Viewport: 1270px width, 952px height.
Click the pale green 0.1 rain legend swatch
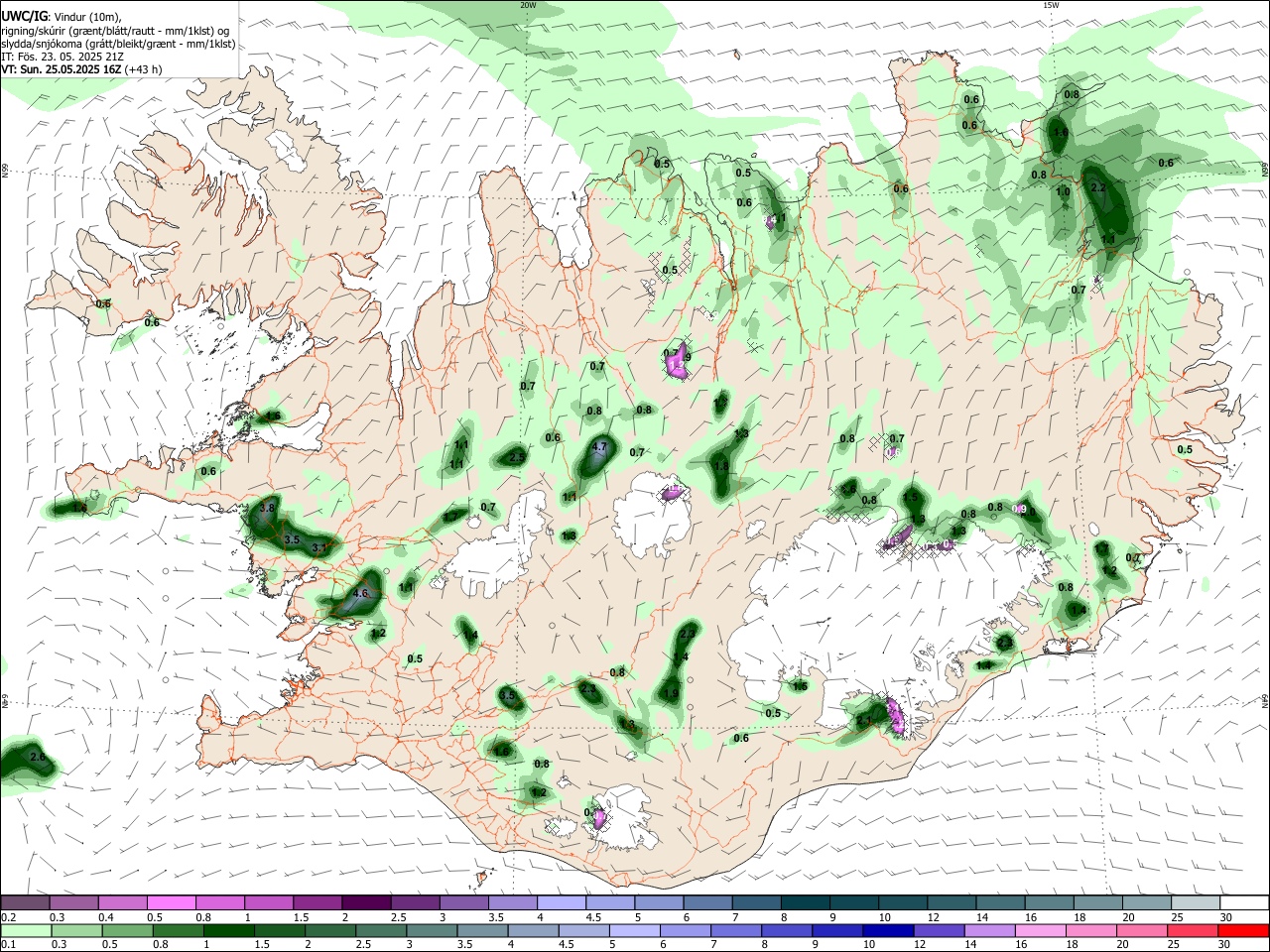point(25,931)
